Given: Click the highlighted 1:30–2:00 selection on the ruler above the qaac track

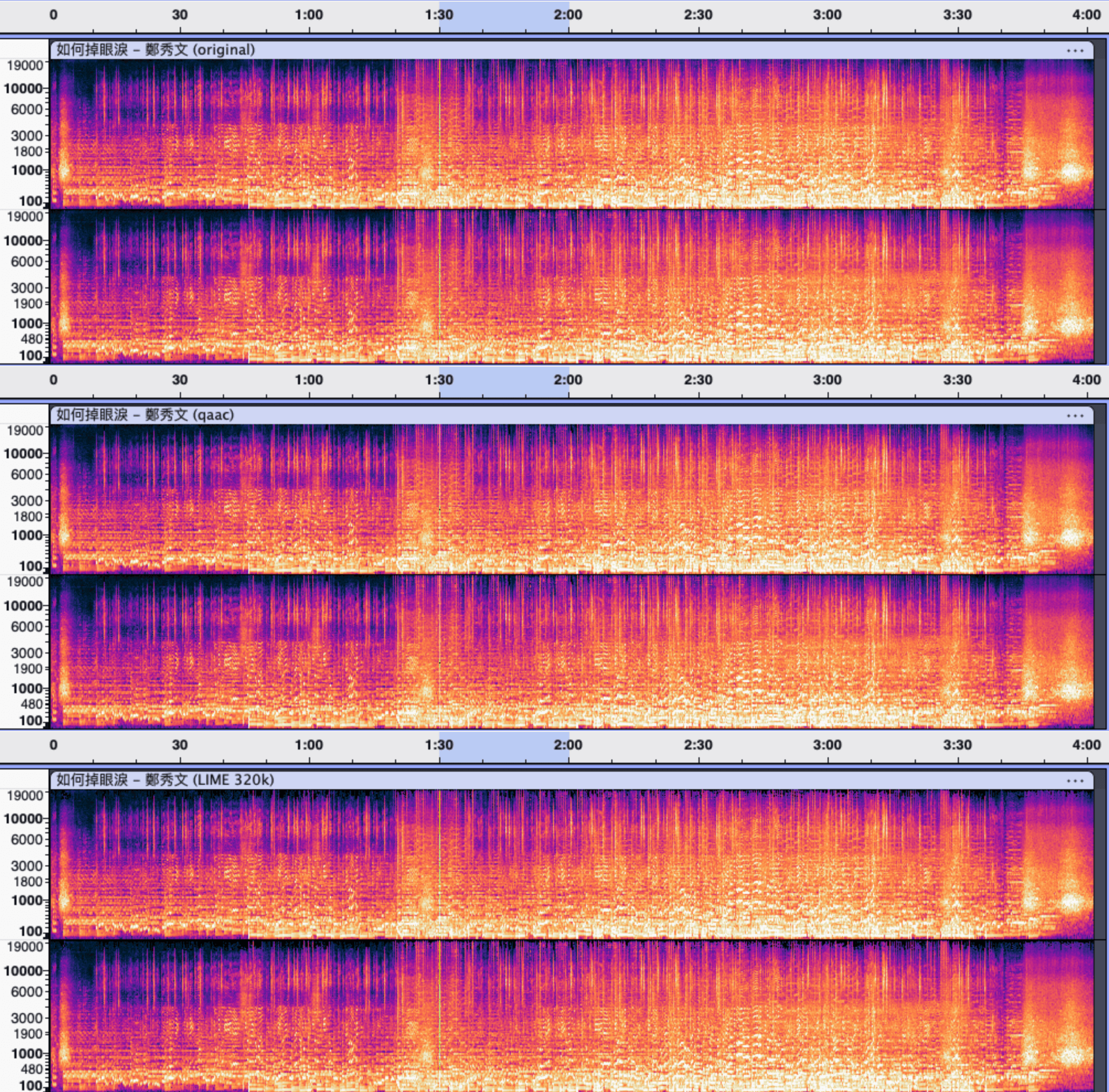Looking at the screenshot, I should (504, 382).
